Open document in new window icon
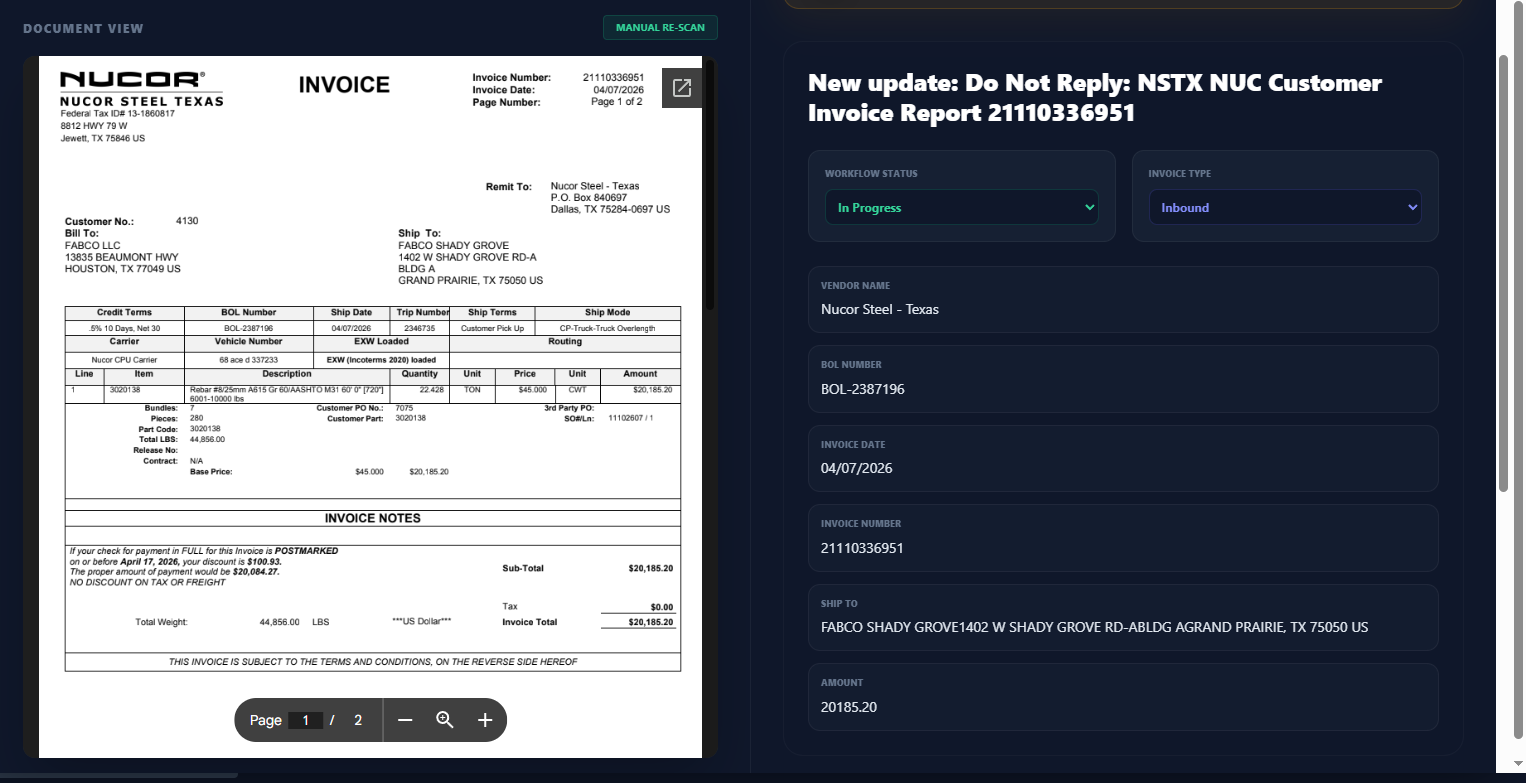 (x=682, y=88)
